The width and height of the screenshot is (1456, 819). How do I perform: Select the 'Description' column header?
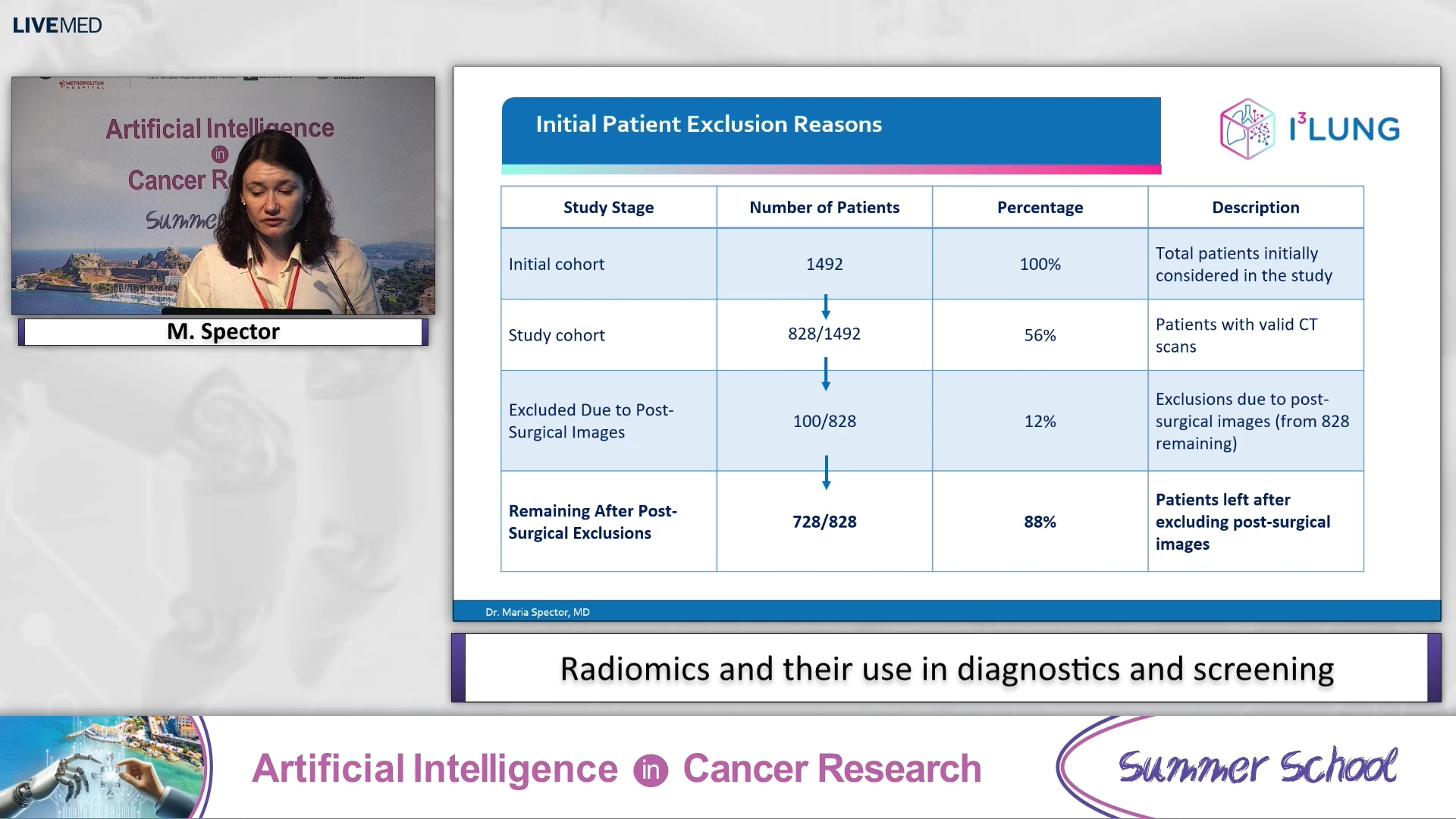click(x=1255, y=207)
